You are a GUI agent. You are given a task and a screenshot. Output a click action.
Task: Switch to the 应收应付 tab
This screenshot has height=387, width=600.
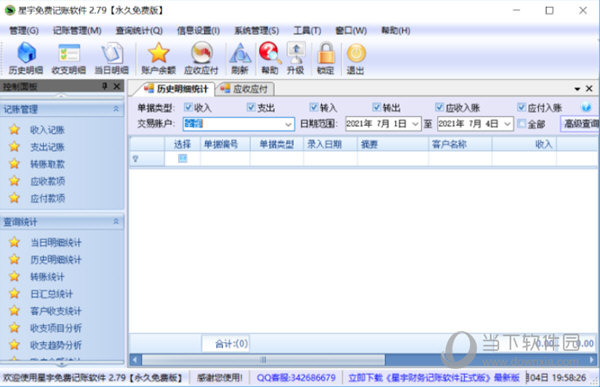click(245, 89)
